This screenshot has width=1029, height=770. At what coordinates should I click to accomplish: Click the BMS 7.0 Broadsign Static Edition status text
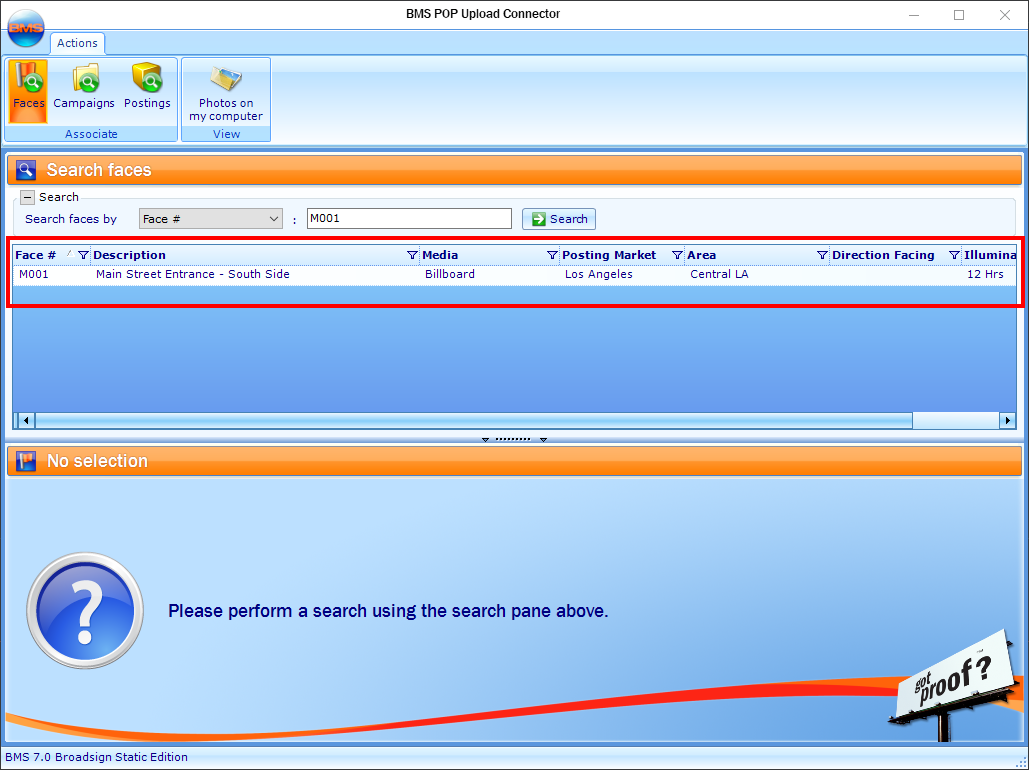click(x=96, y=757)
